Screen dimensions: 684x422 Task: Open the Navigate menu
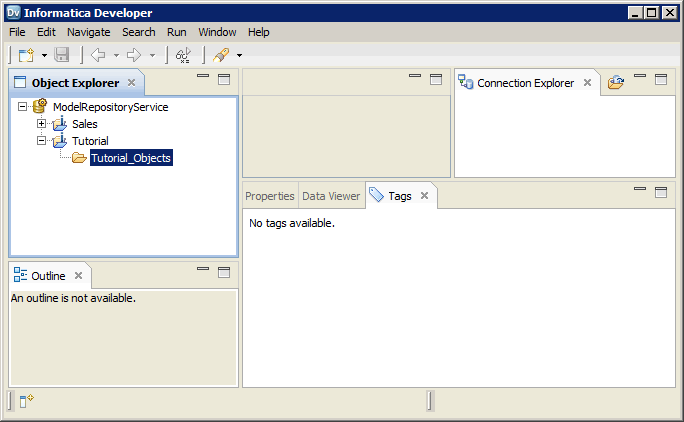tap(89, 32)
